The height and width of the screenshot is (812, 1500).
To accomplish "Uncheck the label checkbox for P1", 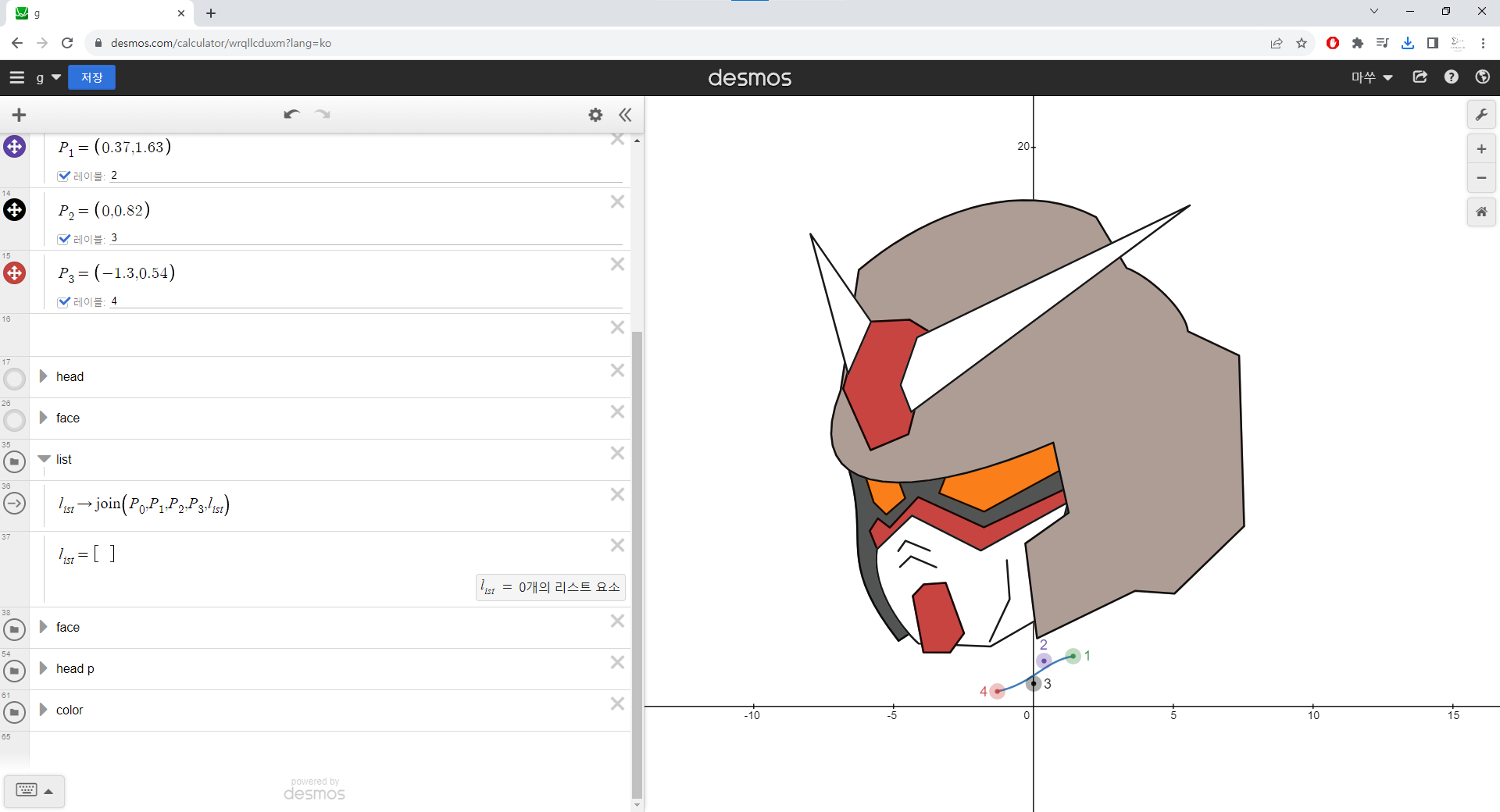I will [x=64, y=176].
